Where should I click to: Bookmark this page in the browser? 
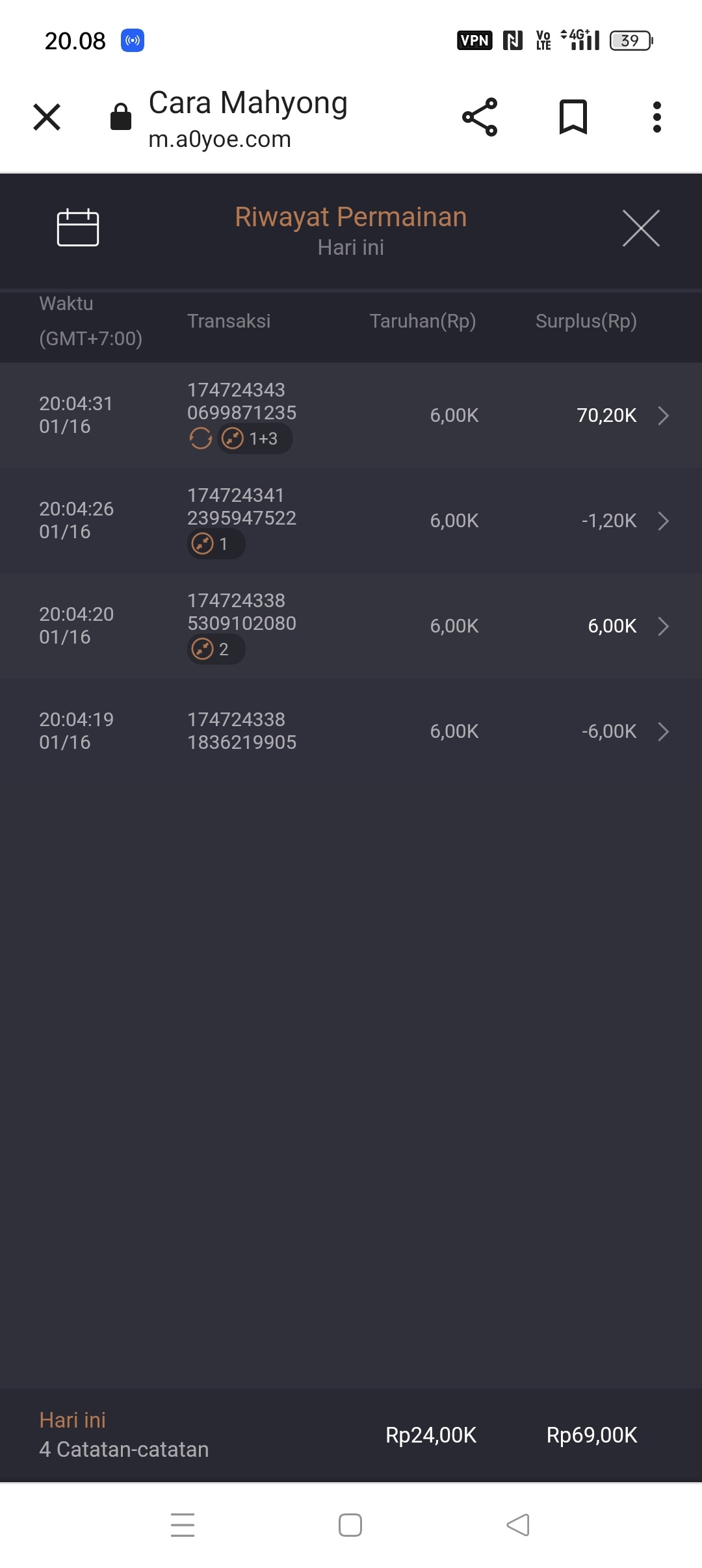(x=573, y=118)
